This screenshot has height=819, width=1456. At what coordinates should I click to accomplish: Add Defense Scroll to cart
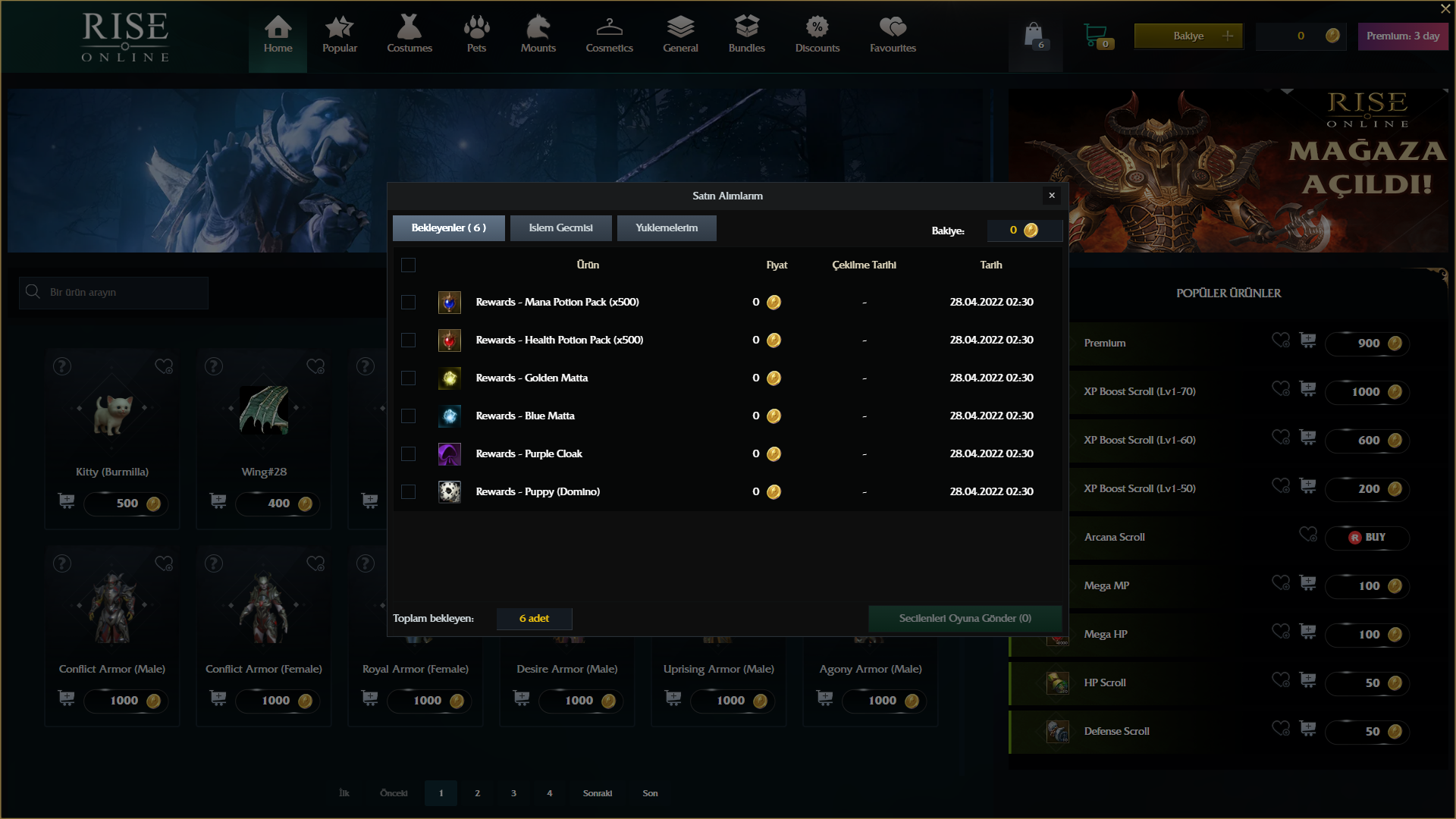(1308, 729)
